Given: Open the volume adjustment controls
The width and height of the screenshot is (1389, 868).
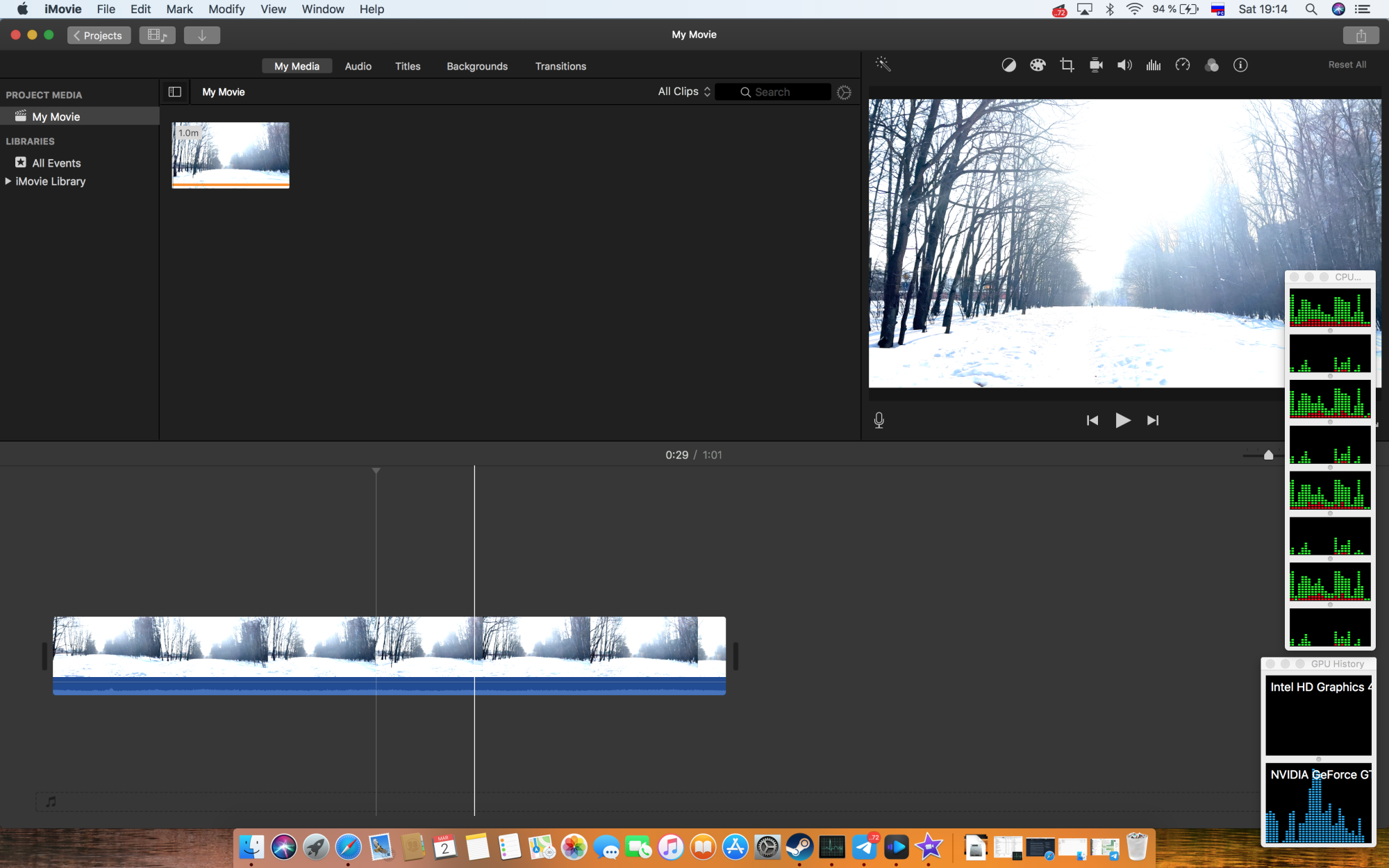Looking at the screenshot, I should click(1124, 65).
